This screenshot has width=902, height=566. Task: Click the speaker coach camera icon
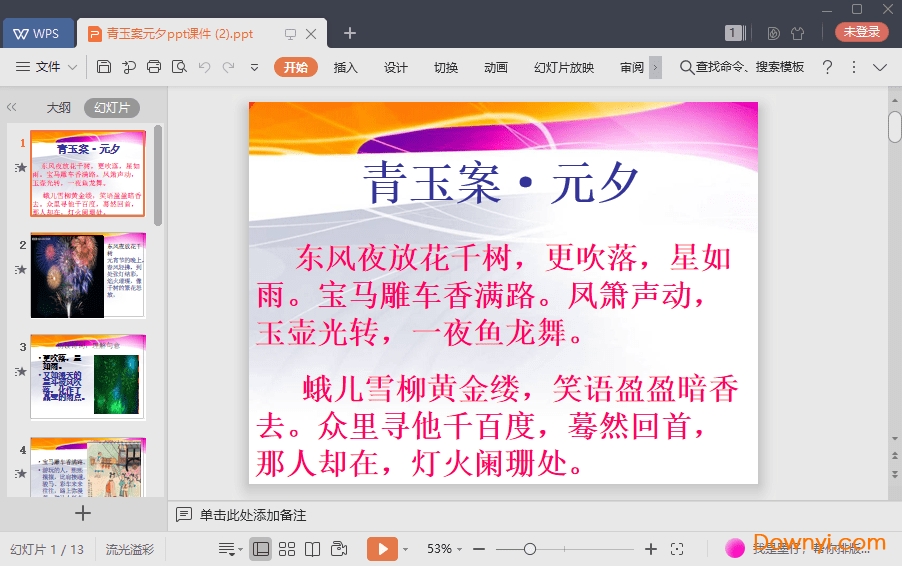[339, 549]
